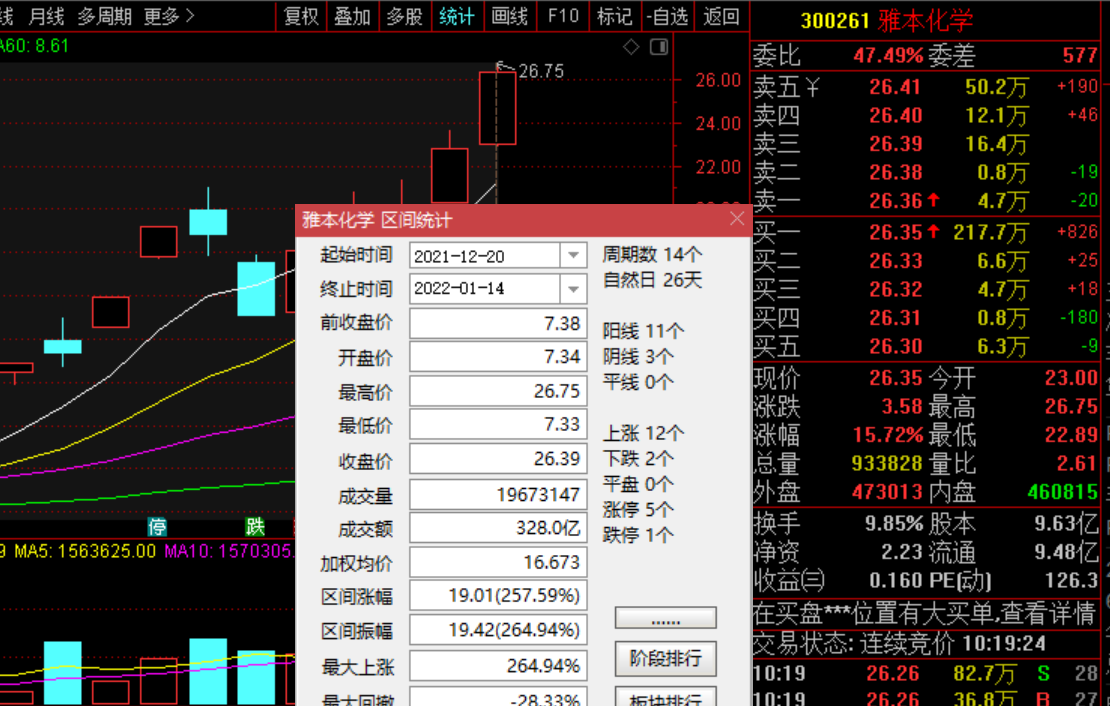Click the 收盘价 value field 26.39
Screen dimensions: 1110x706
click(x=498, y=459)
